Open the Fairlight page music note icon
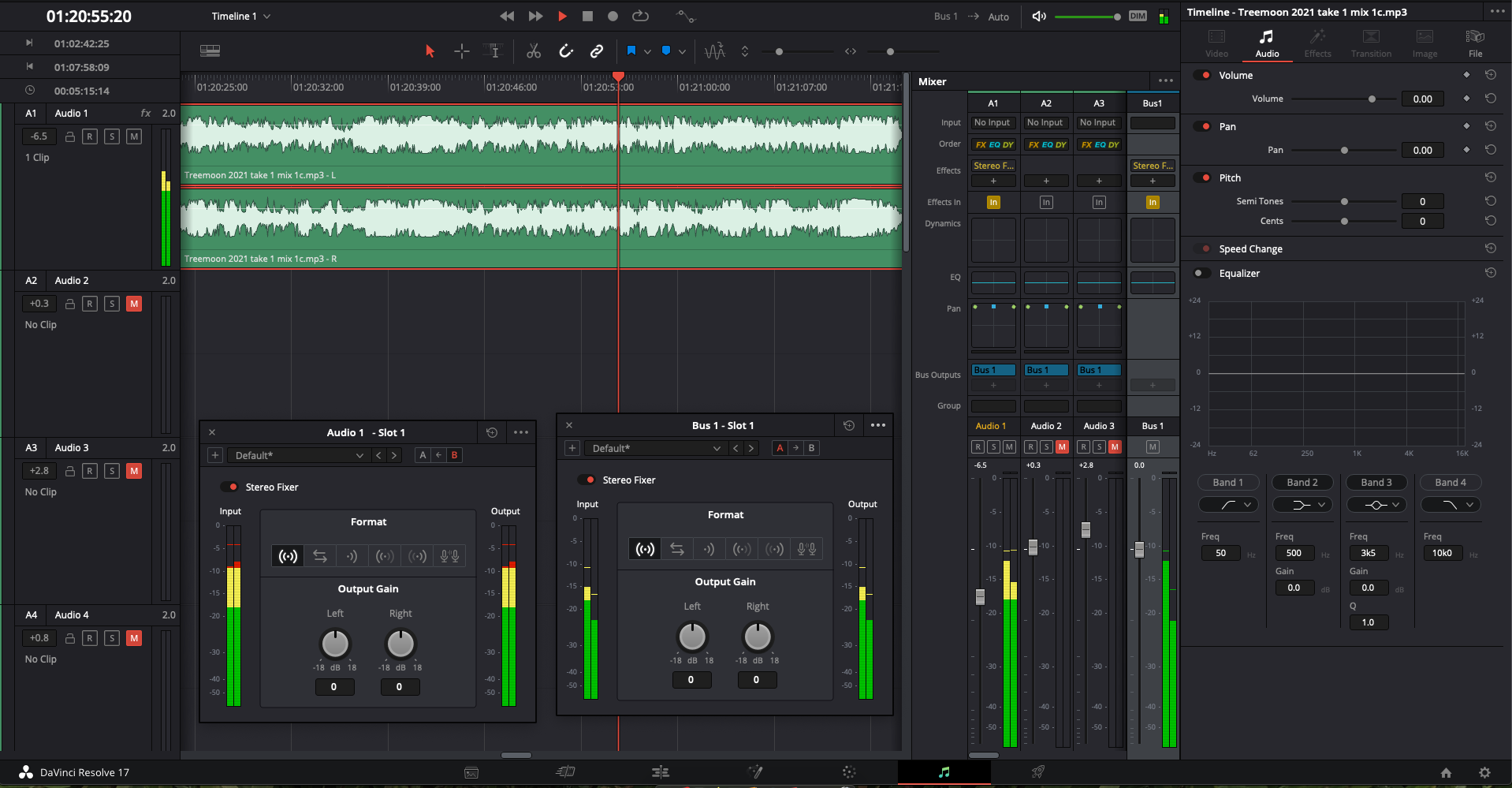This screenshot has height=788, width=1512. [944, 772]
